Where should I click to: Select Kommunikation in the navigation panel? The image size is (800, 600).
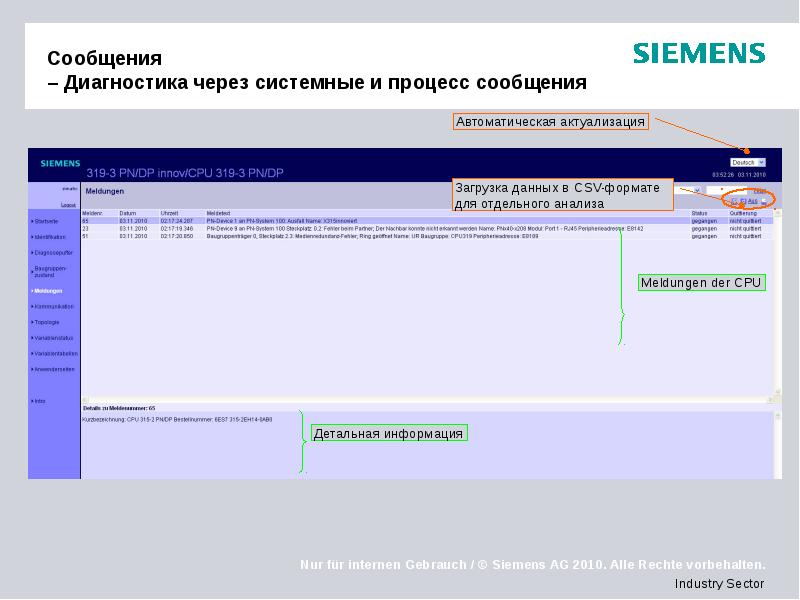(x=60, y=304)
